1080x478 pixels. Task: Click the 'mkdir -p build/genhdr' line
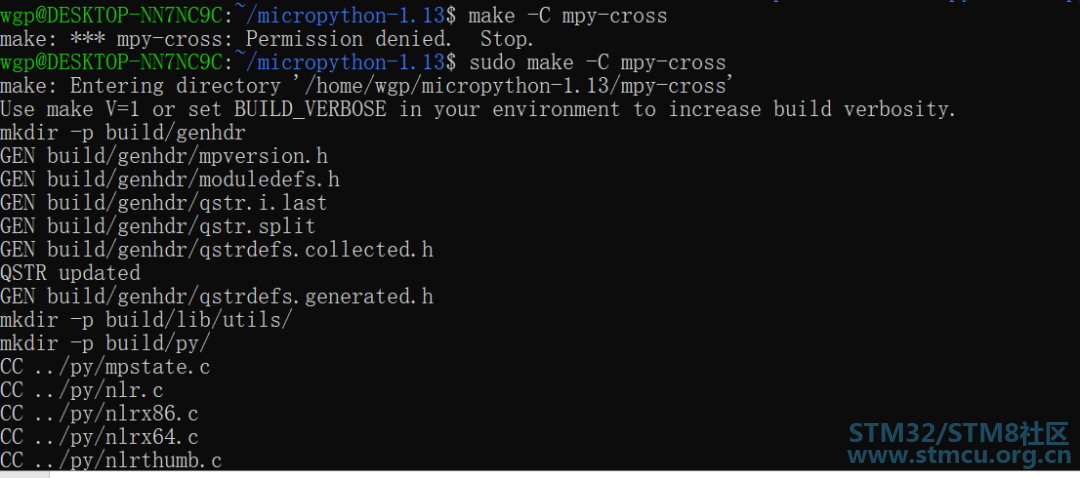pos(123,134)
